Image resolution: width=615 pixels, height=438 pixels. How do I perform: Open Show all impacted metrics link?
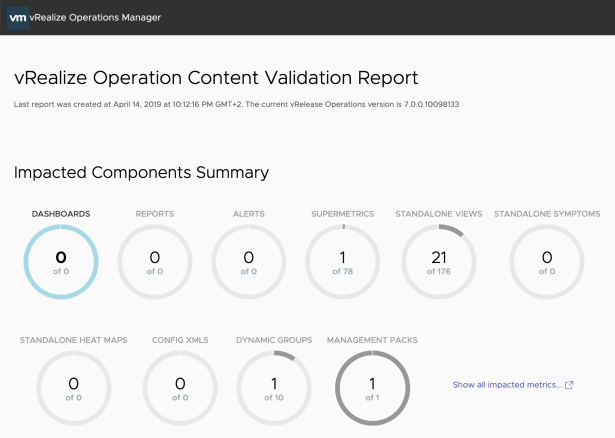pyautogui.click(x=507, y=385)
